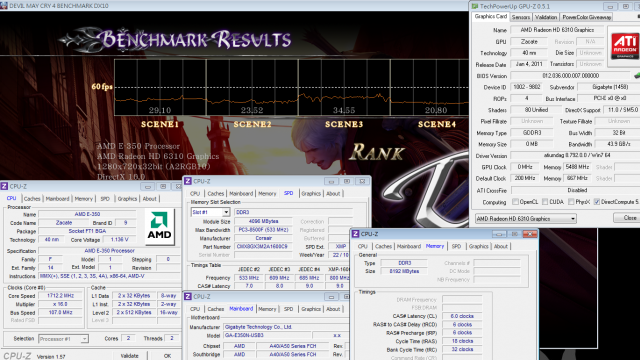Click the OK button in the CPU-Z CPU window
The width and height of the screenshot is (640, 360).
tap(167, 356)
